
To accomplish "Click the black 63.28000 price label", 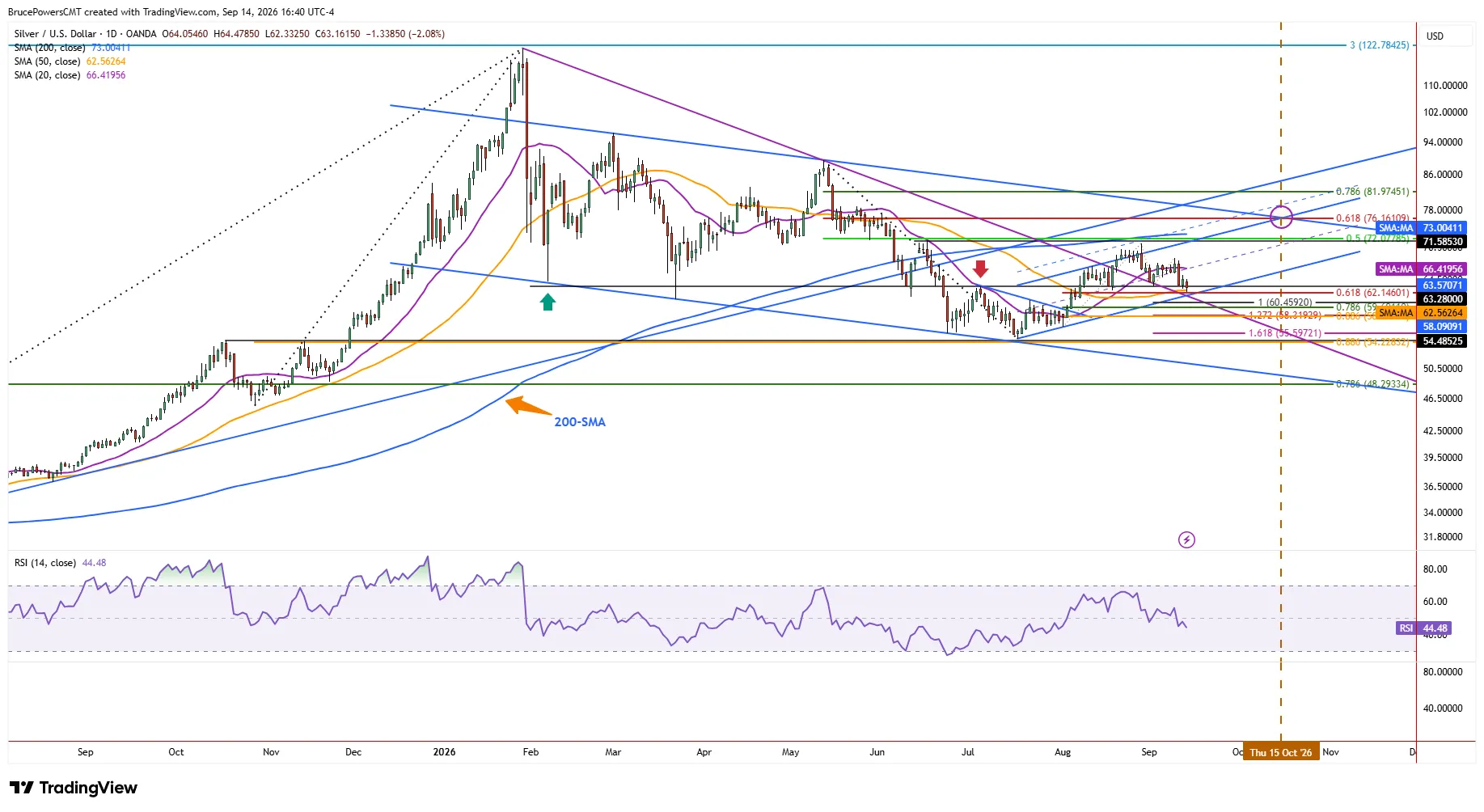I will tap(1442, 299).
